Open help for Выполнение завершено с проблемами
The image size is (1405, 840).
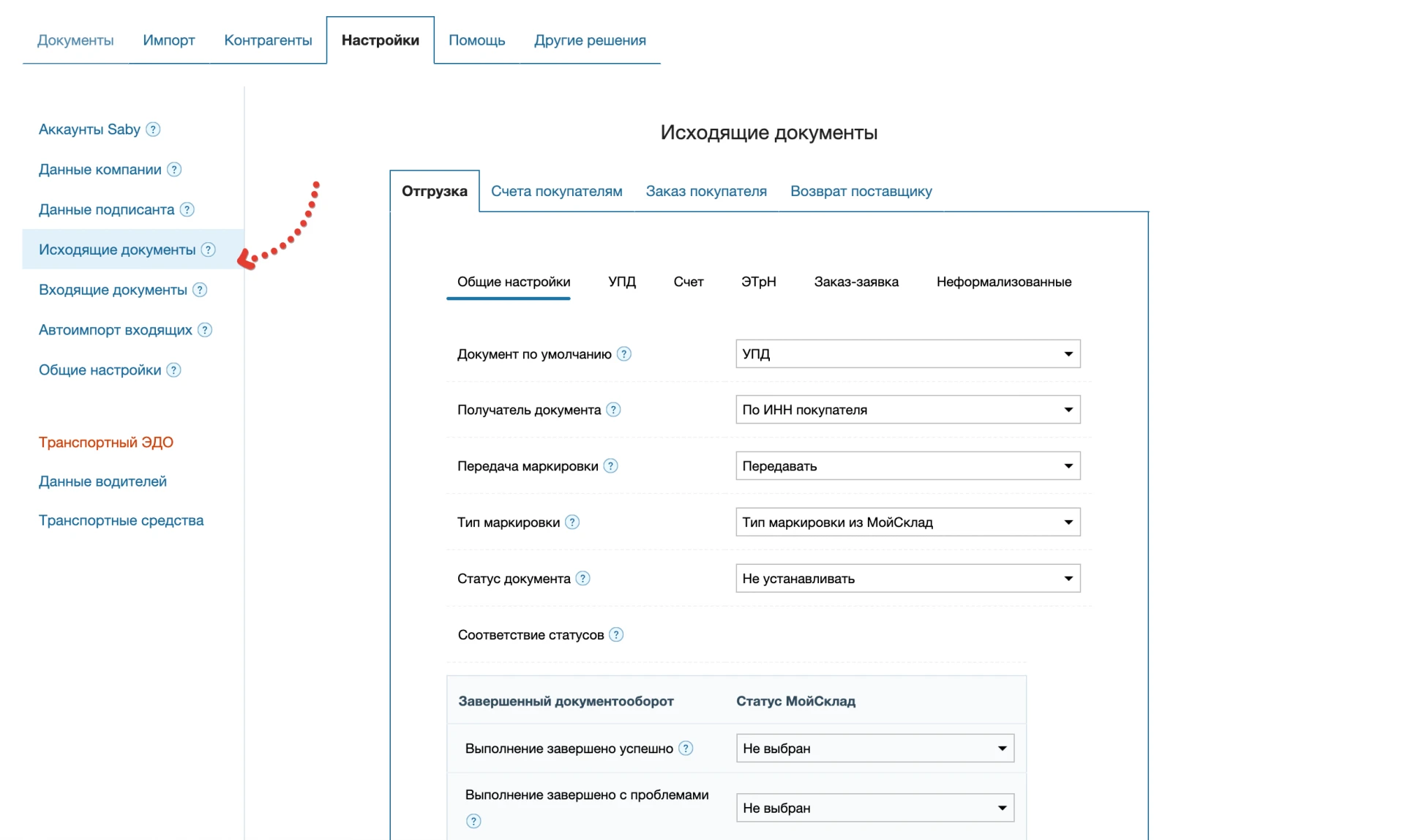[x=474, y=821]
